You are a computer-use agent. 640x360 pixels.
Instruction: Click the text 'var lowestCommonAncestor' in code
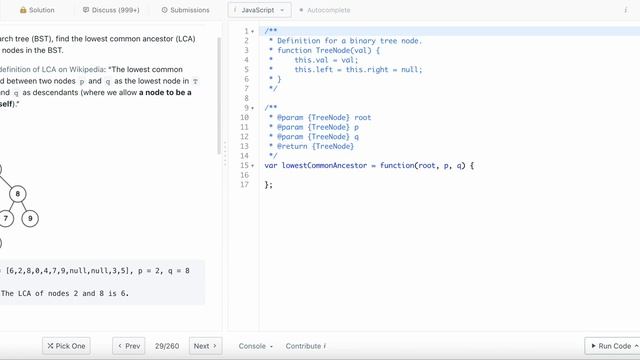(316, 165)
